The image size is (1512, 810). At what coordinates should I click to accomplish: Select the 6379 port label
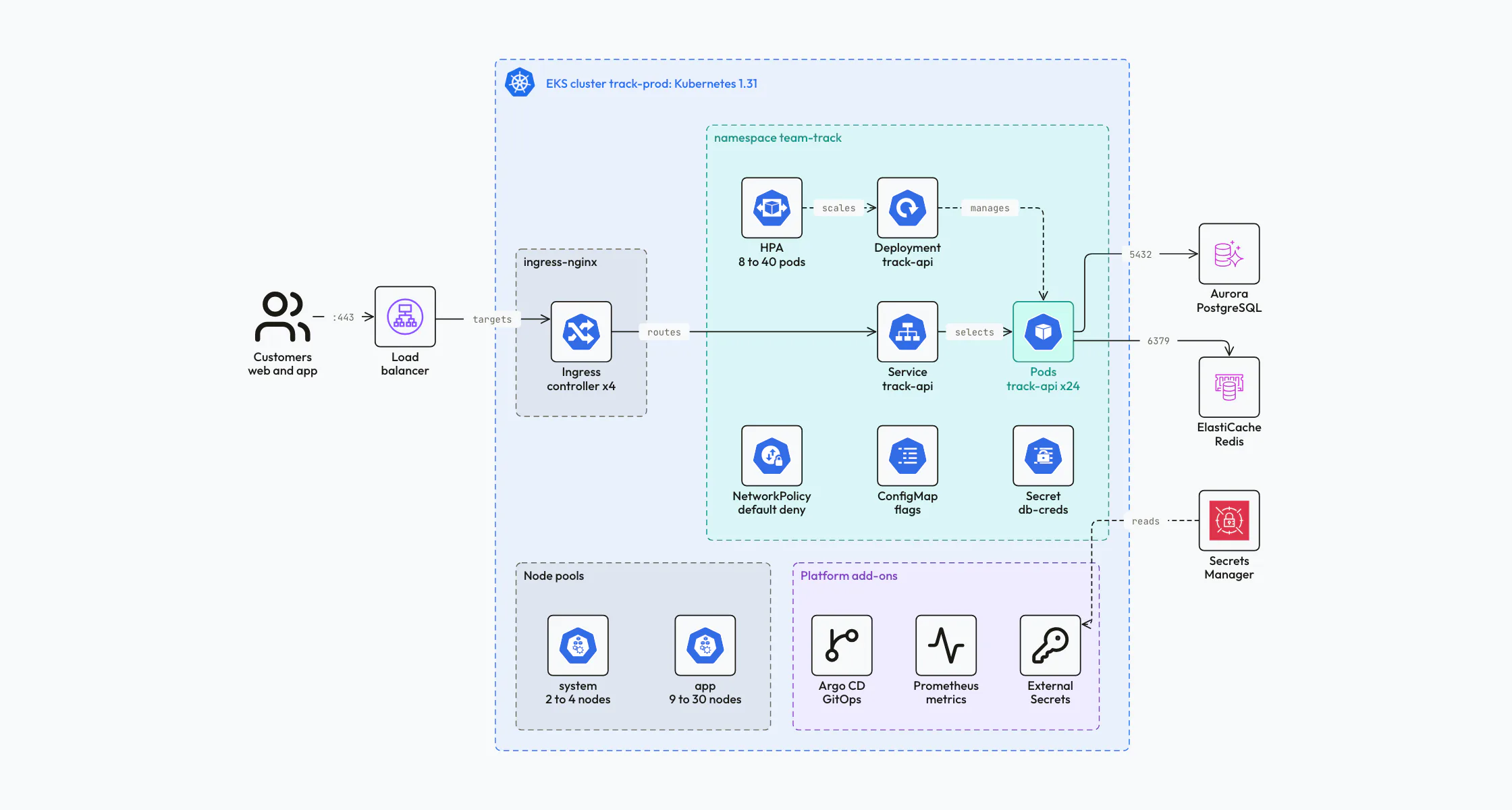(x=1158, y=341)
